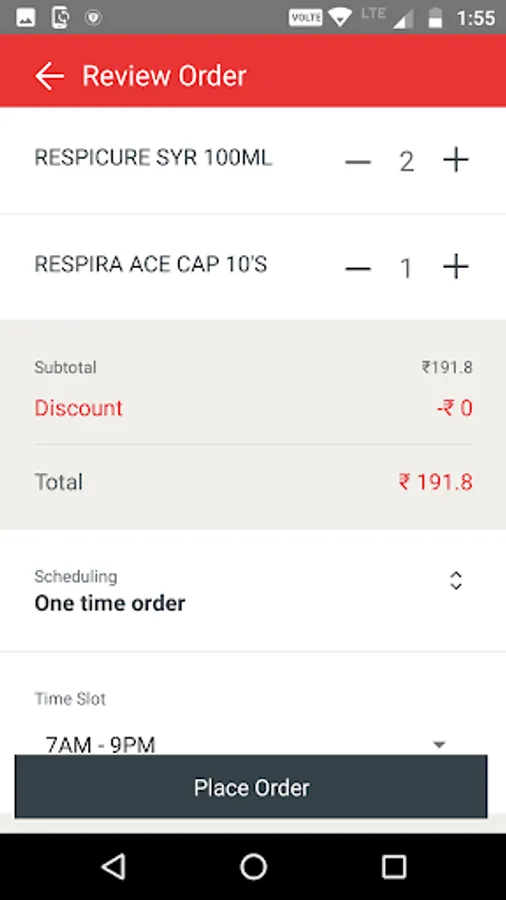Increase quantity of RESPIRA ACE CAP 10'S

point(456,267)
